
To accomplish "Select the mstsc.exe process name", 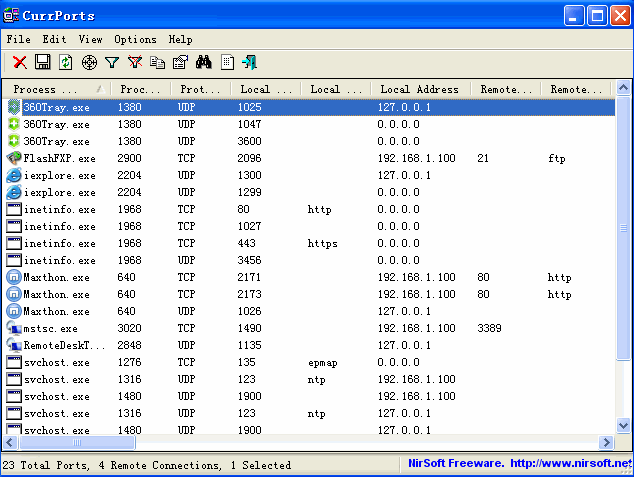I will coord(51,328).
